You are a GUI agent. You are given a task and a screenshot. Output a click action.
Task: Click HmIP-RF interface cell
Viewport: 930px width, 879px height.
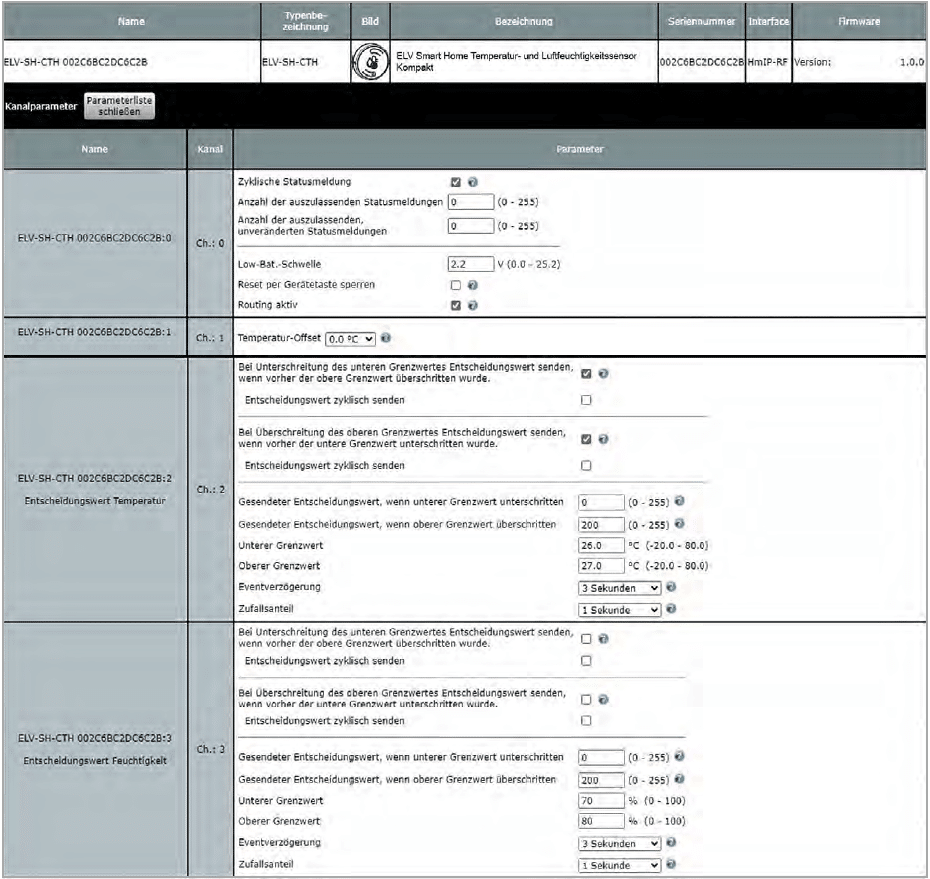769,62
